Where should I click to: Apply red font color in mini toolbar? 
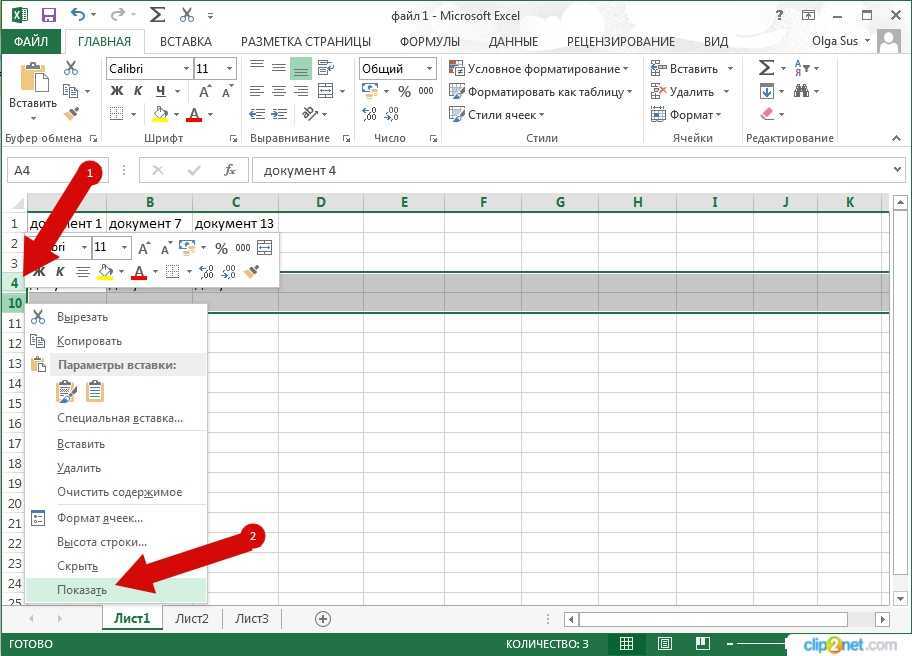point(139,272)
